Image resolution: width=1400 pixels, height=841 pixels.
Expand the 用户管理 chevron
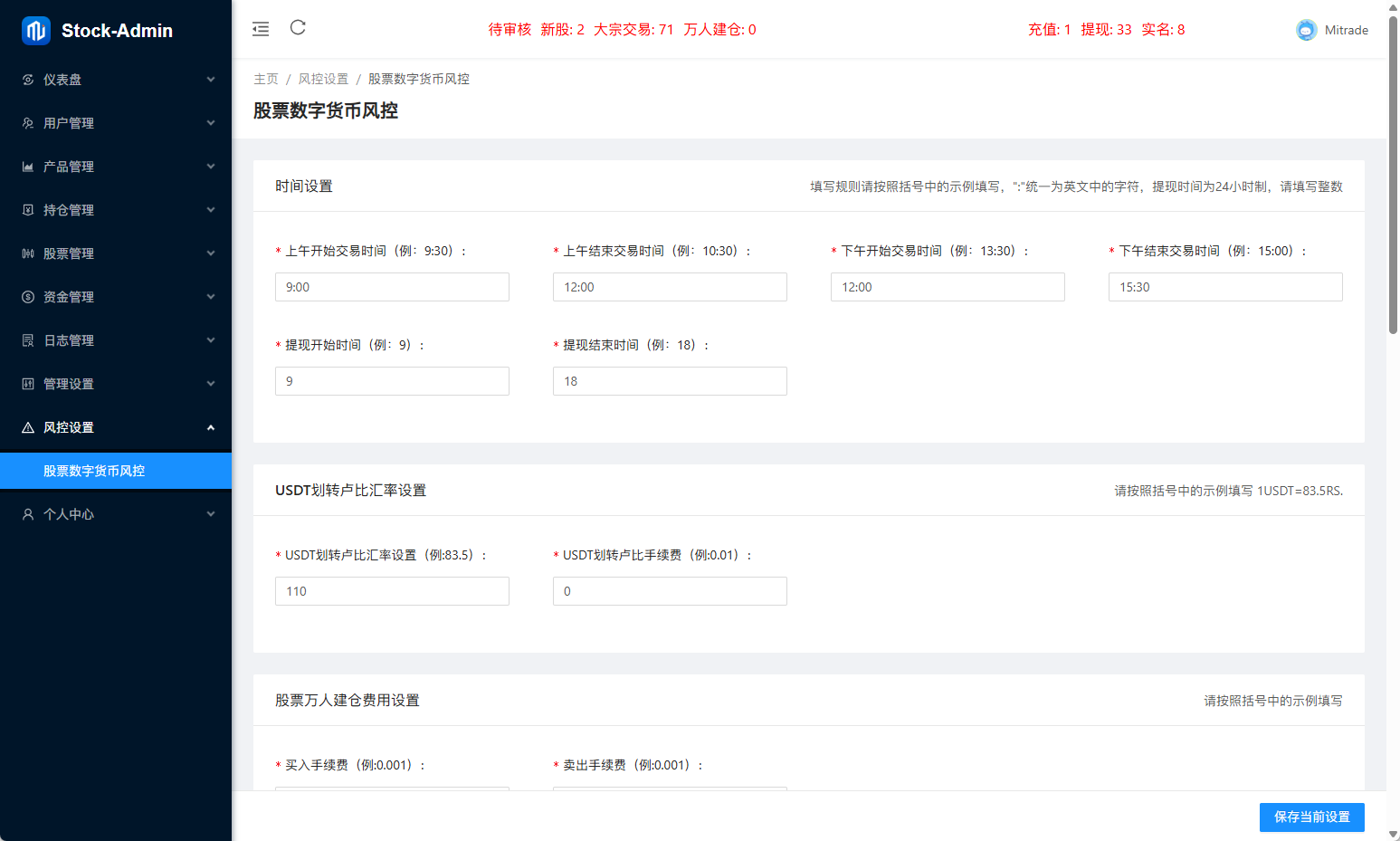point(211,123)
